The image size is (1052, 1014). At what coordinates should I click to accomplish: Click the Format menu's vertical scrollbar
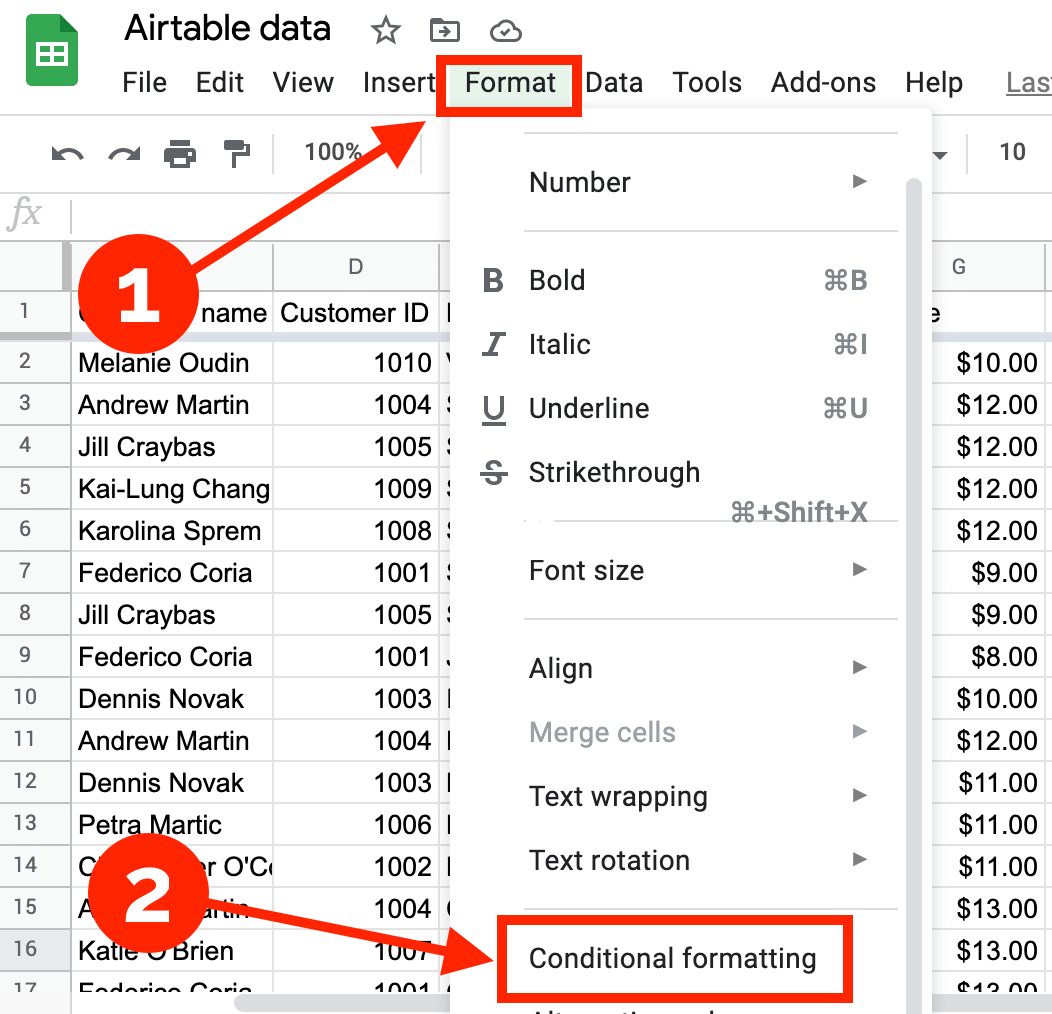[x=913, y=500]
